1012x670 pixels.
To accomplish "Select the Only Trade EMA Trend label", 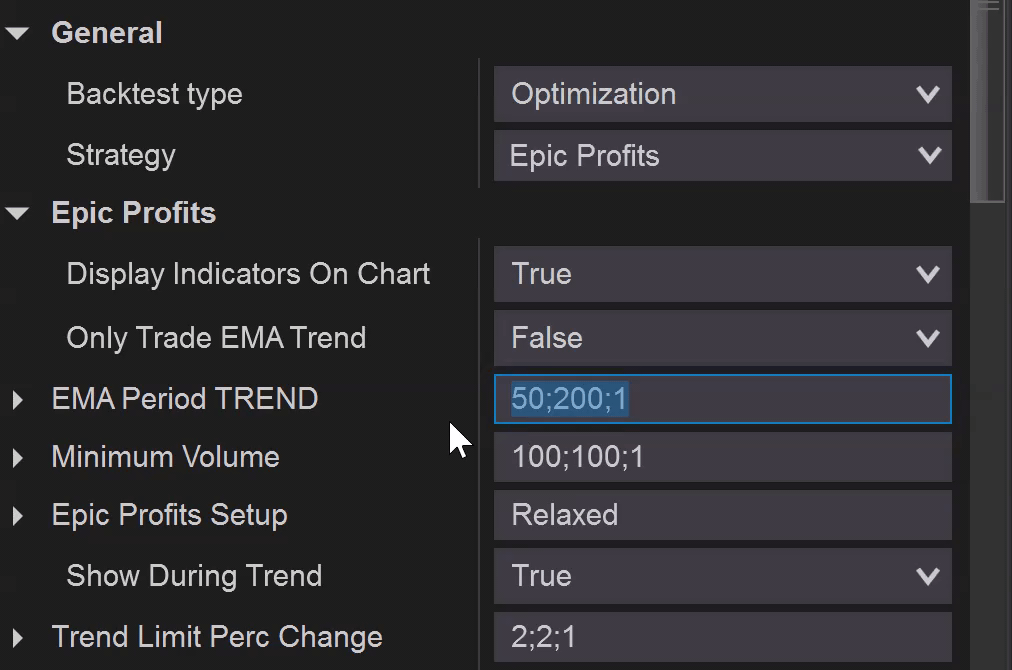I will pyautogui.click(x=216, y=338).
